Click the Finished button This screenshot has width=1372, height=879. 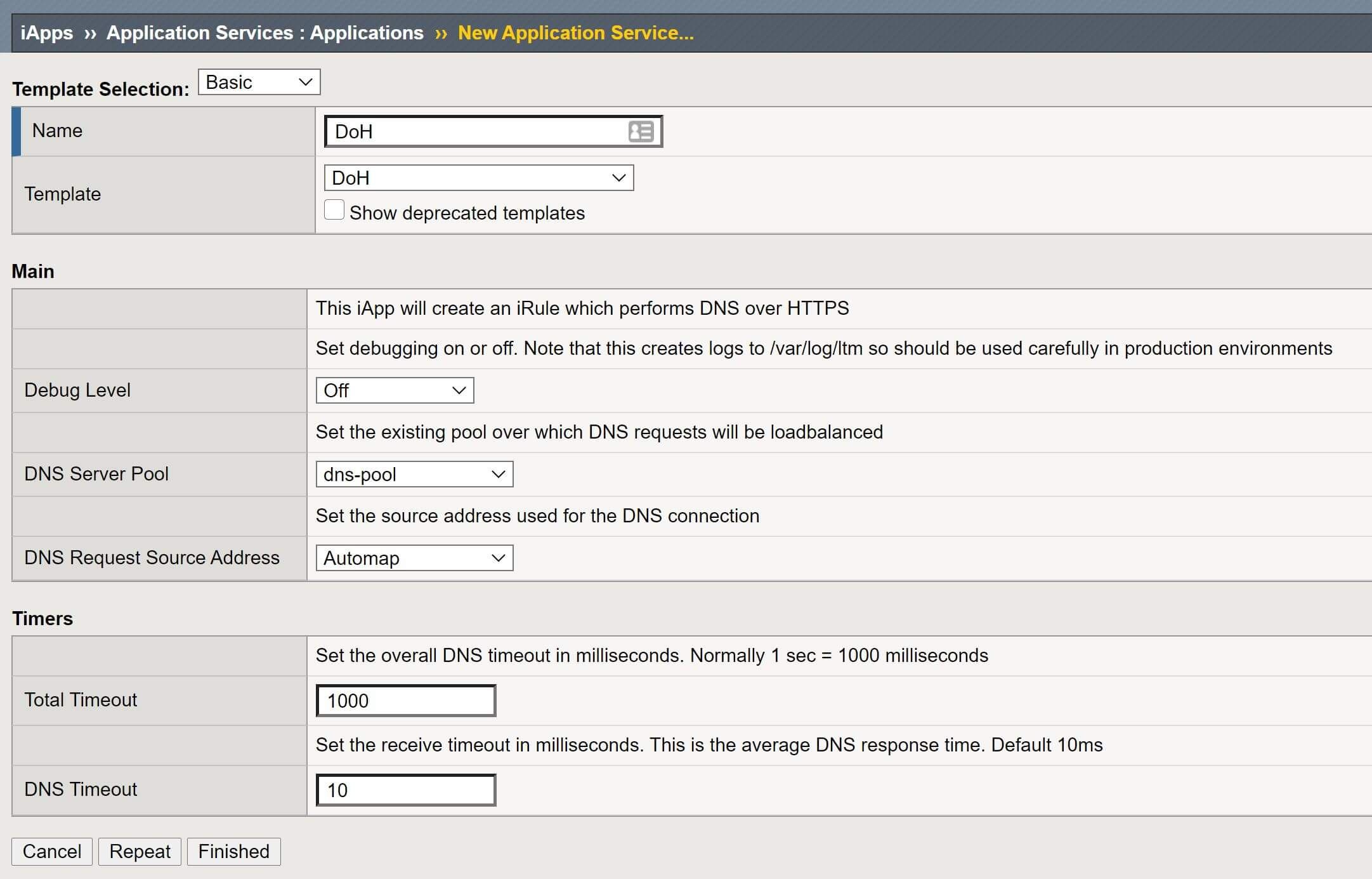coord(233,851)
